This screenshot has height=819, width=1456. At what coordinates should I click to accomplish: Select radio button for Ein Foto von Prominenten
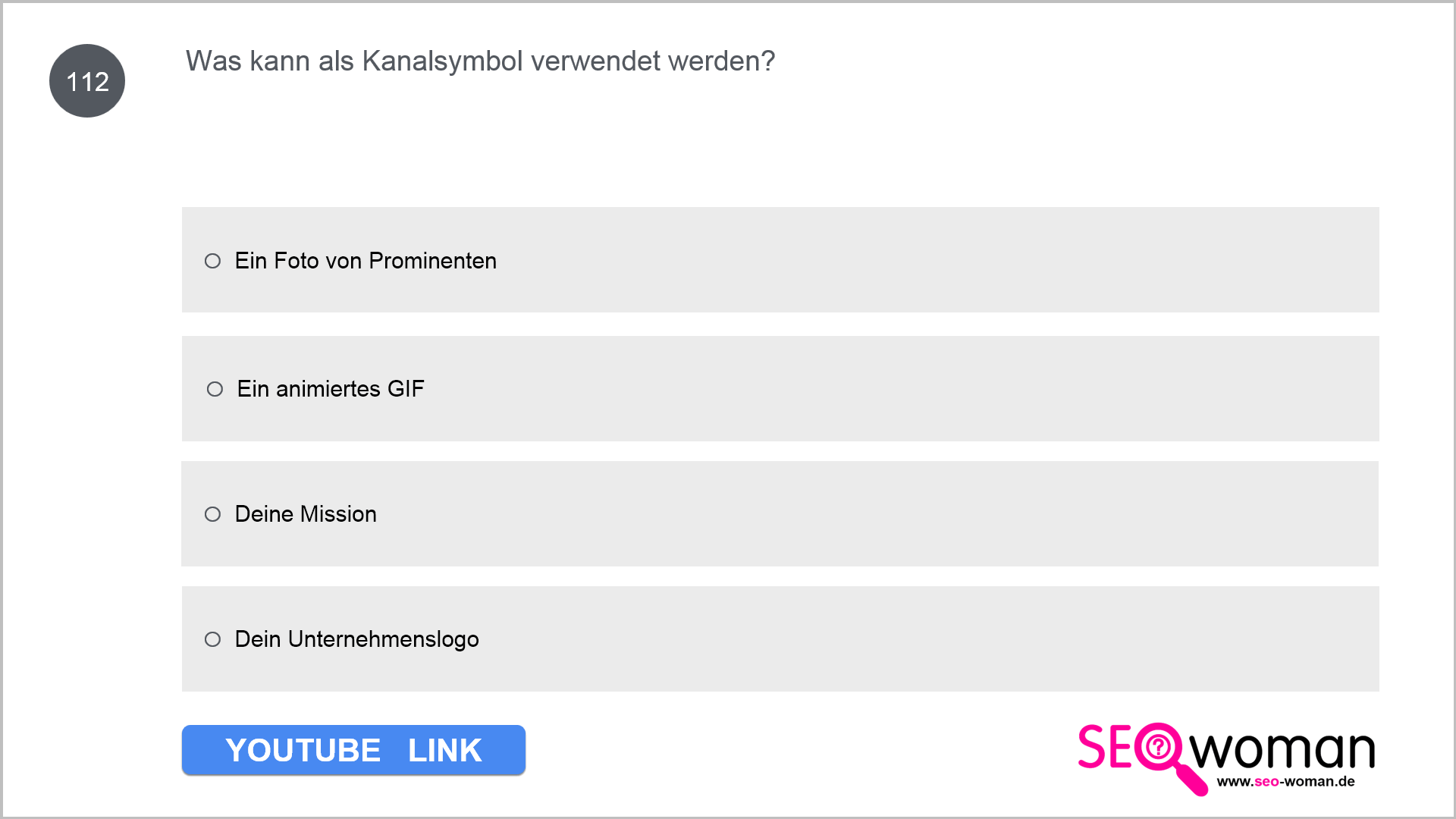coord(212,261)
